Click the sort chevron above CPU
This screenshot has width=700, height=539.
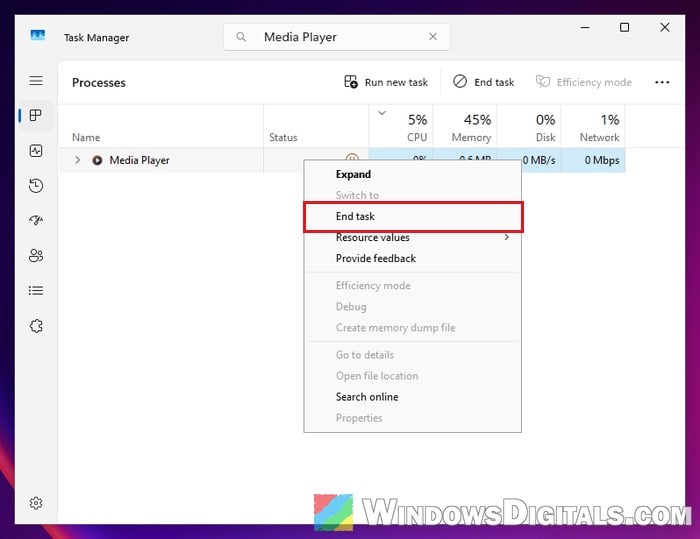tap(382, 113)
